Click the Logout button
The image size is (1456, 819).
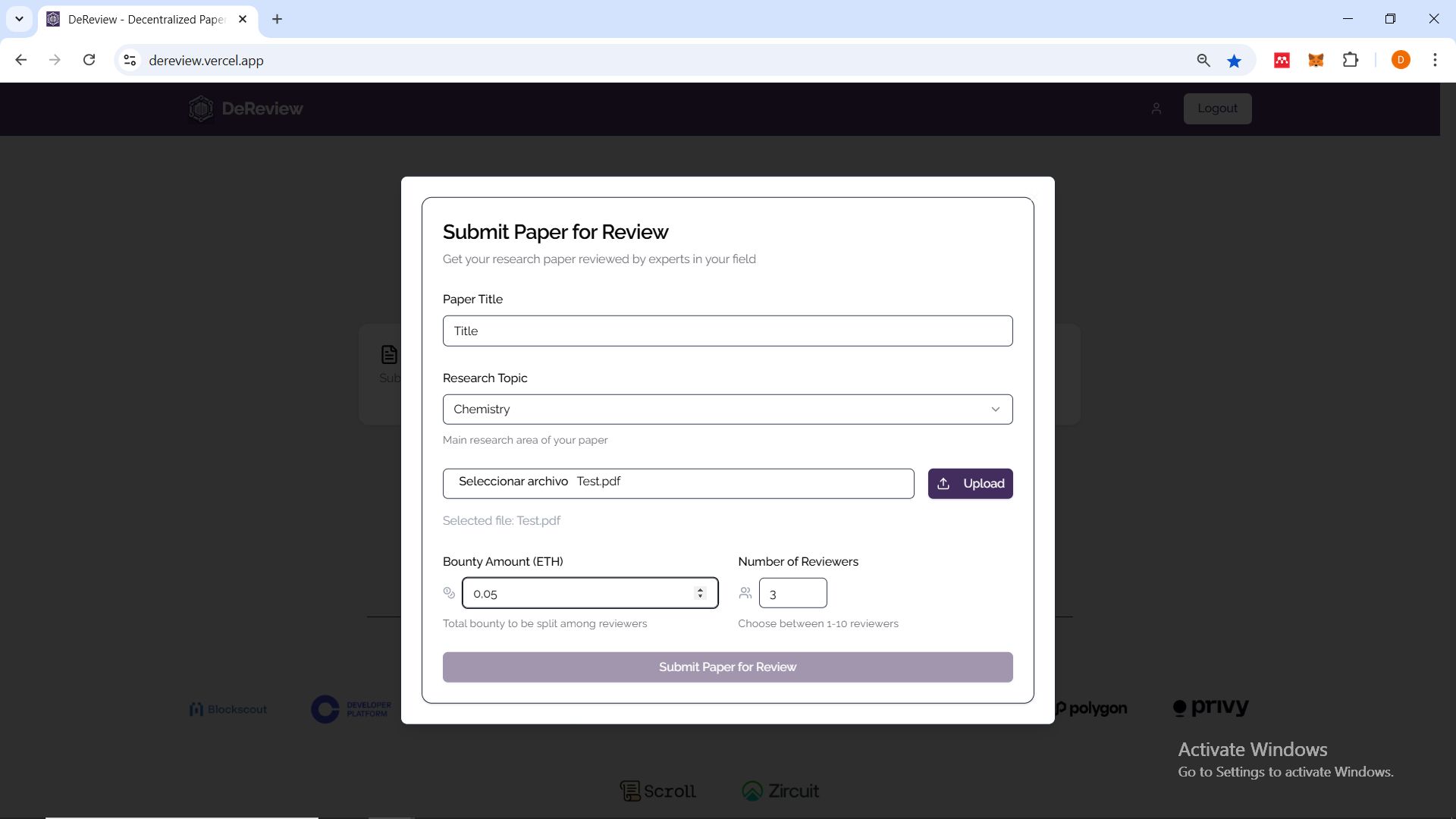point(1217,108)
